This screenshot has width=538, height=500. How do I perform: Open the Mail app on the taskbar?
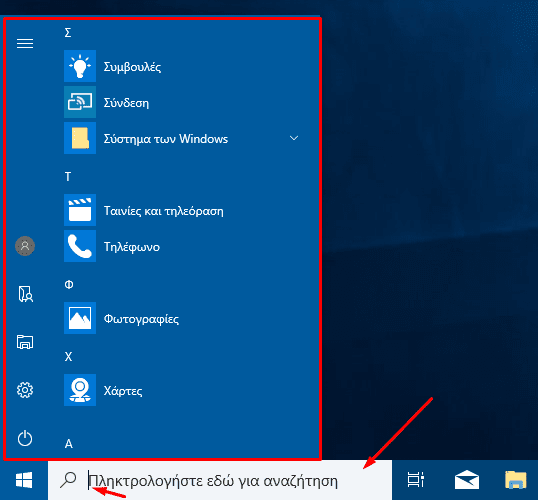coord(467,480)
